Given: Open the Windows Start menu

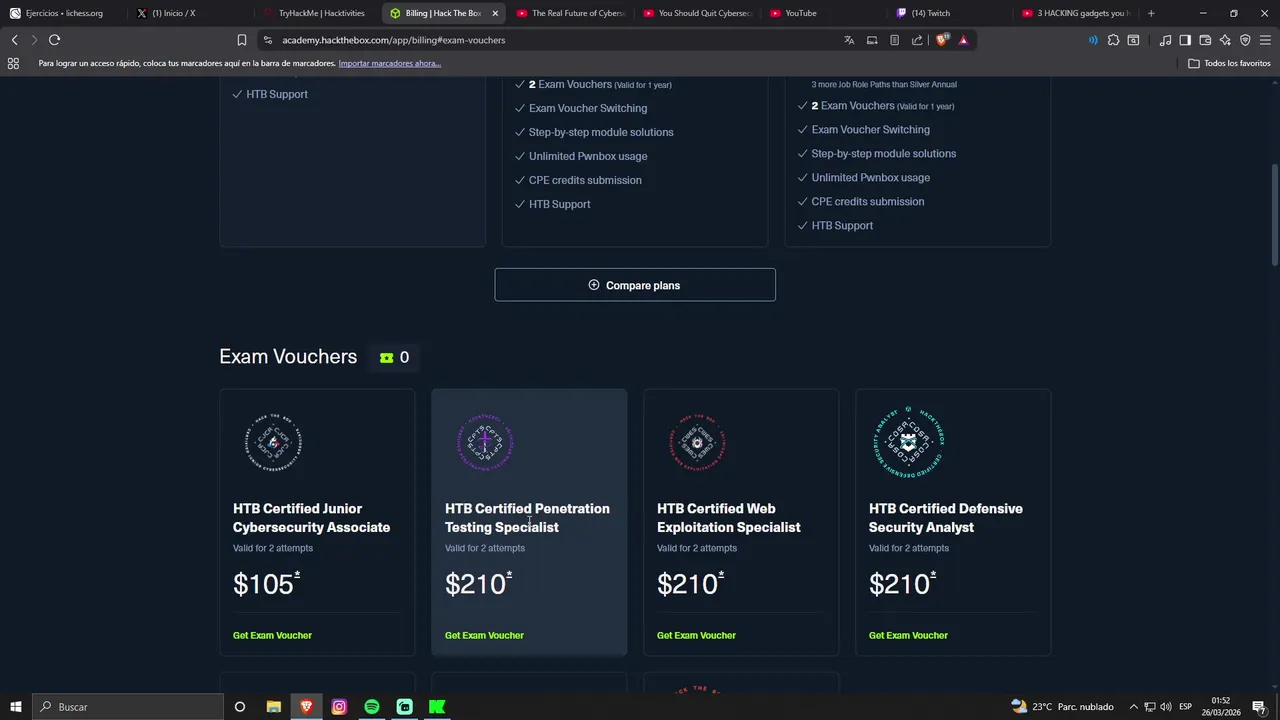Looking at the screenshot, I should click(x=15, y=707).
